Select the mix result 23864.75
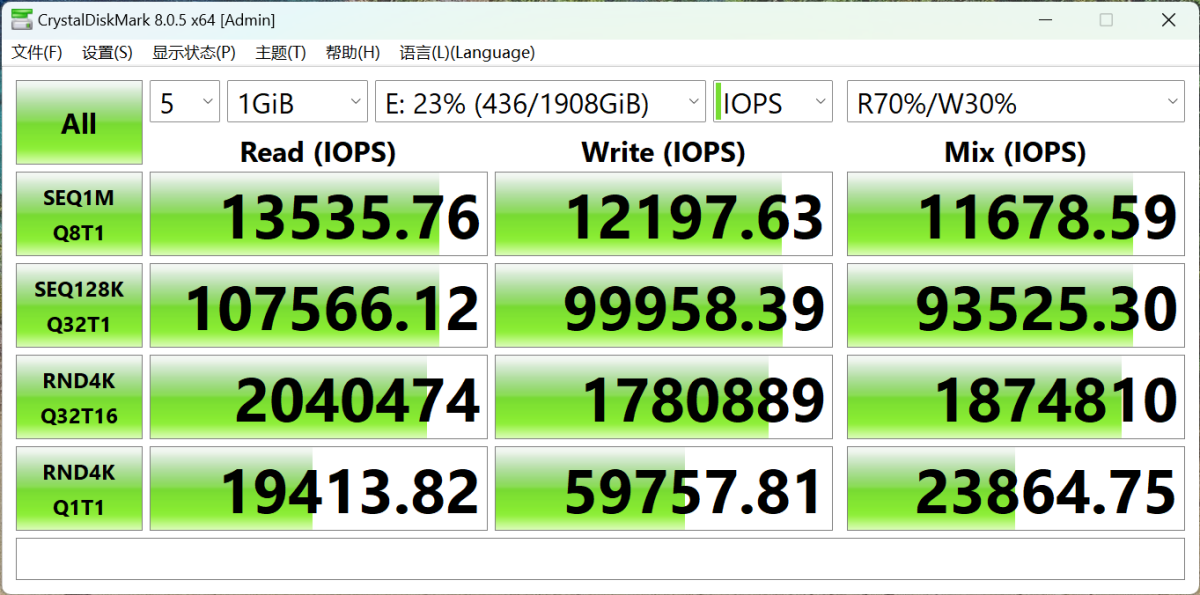 [1015, 488]
